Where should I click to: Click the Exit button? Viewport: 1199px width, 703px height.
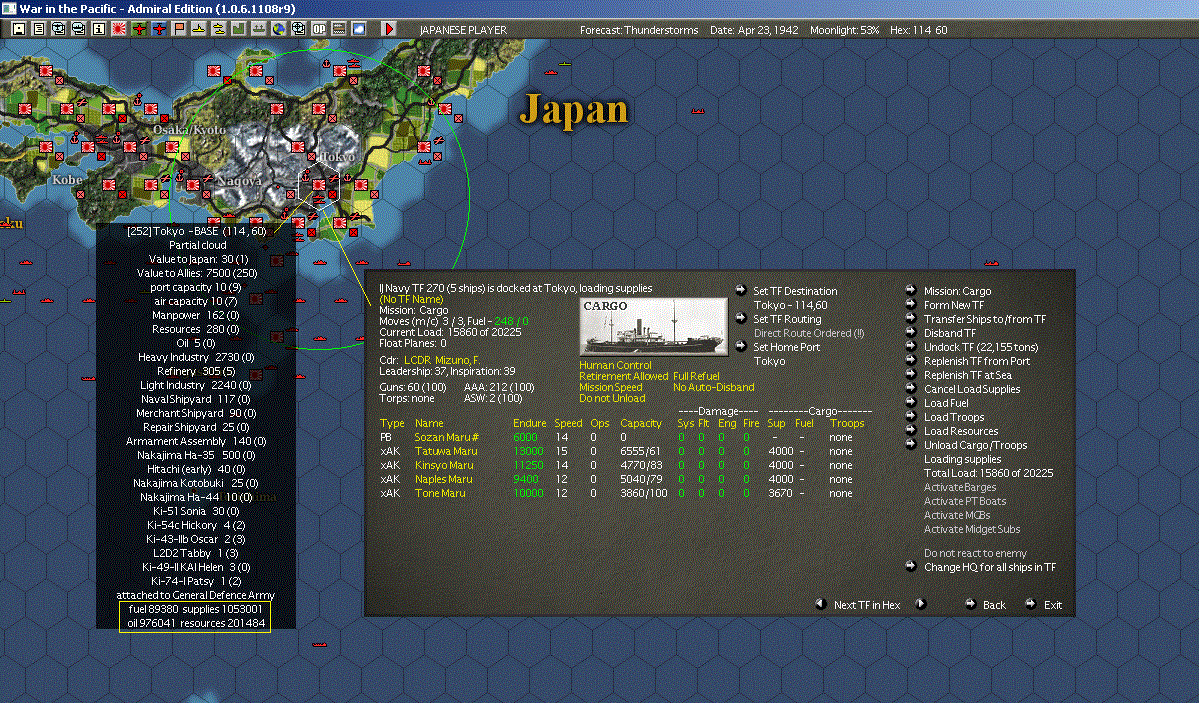point(1053,604)
